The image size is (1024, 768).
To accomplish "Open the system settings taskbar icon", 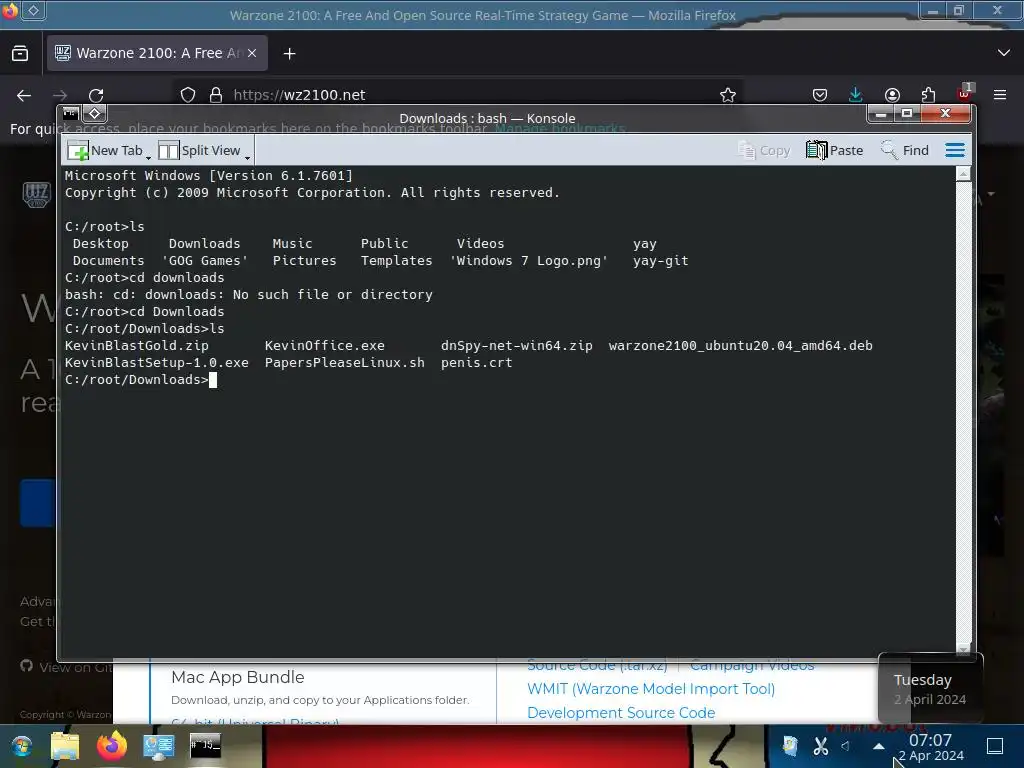I will pos(159,746).
